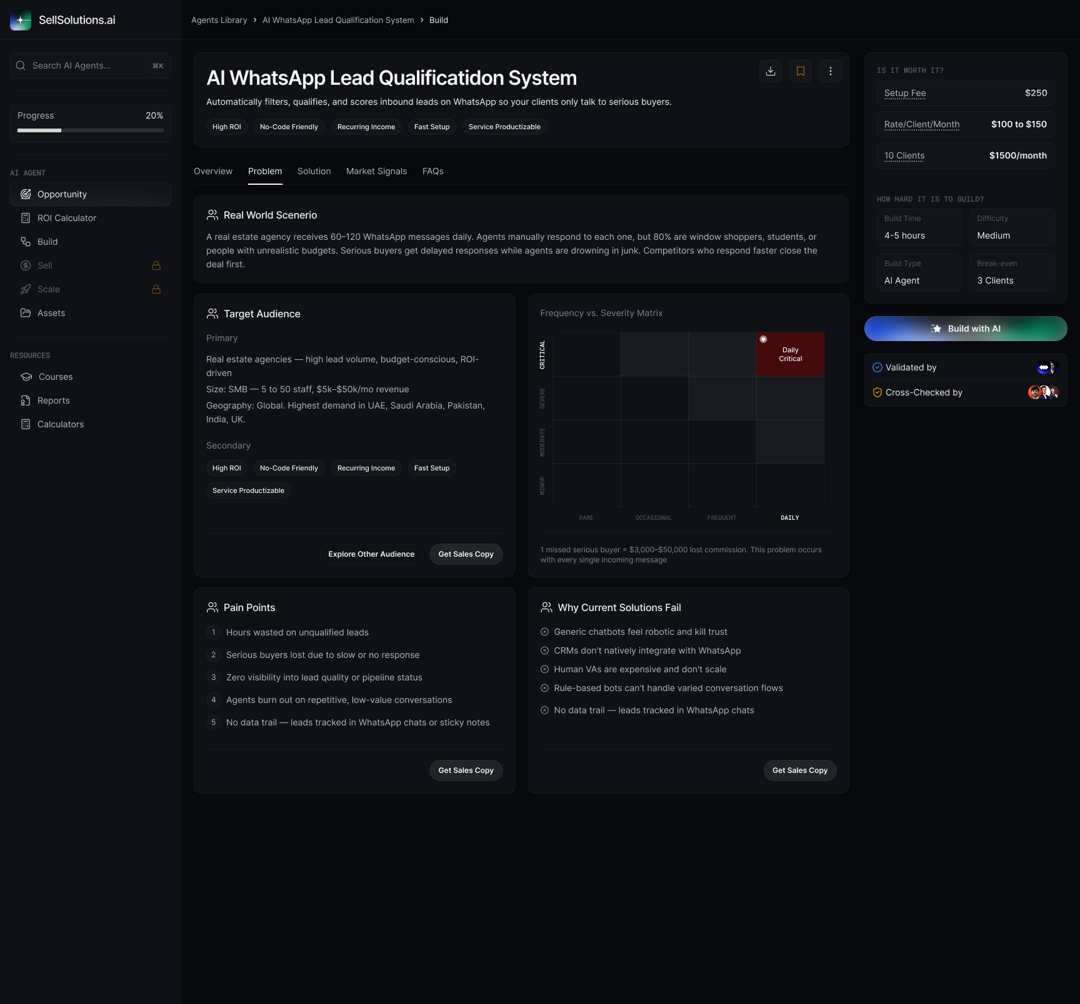Click the Real World Scenerio people icon

212,215
